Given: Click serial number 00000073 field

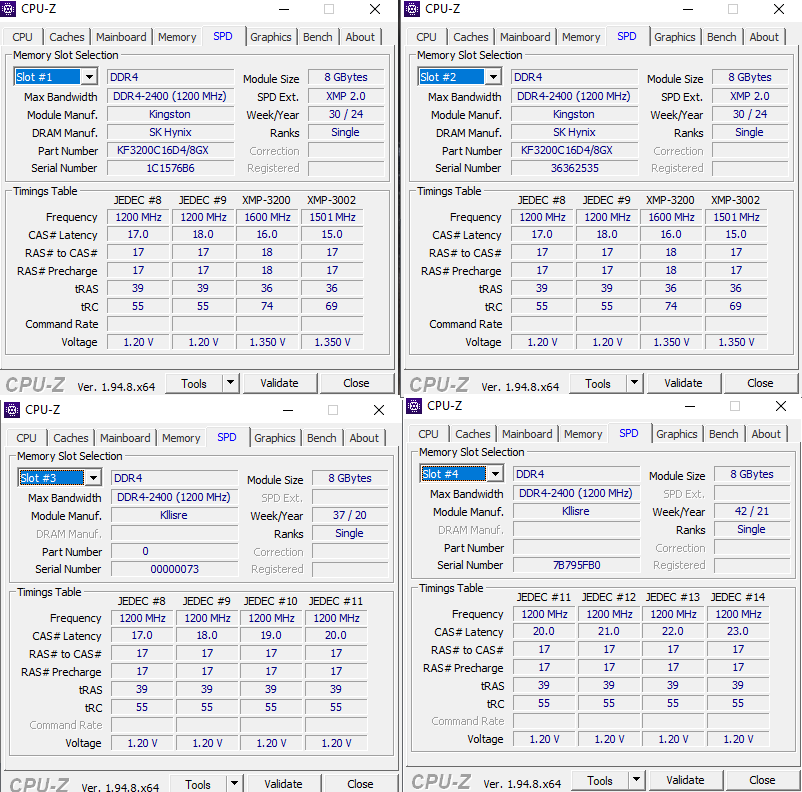Looking at the screenshot, I should pos(174,569).
